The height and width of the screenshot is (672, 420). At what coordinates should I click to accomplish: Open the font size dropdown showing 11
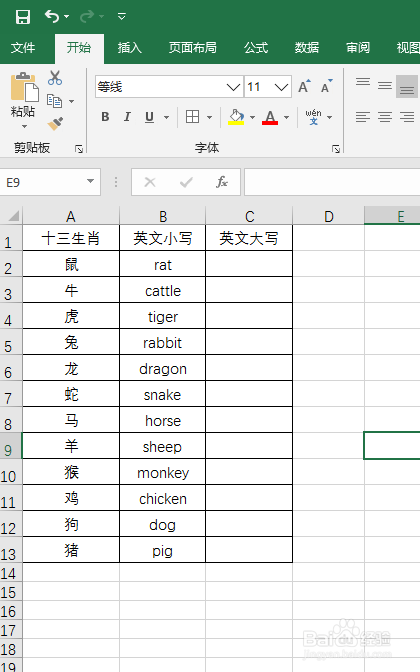pyautogui.click(x=268, y=87)
